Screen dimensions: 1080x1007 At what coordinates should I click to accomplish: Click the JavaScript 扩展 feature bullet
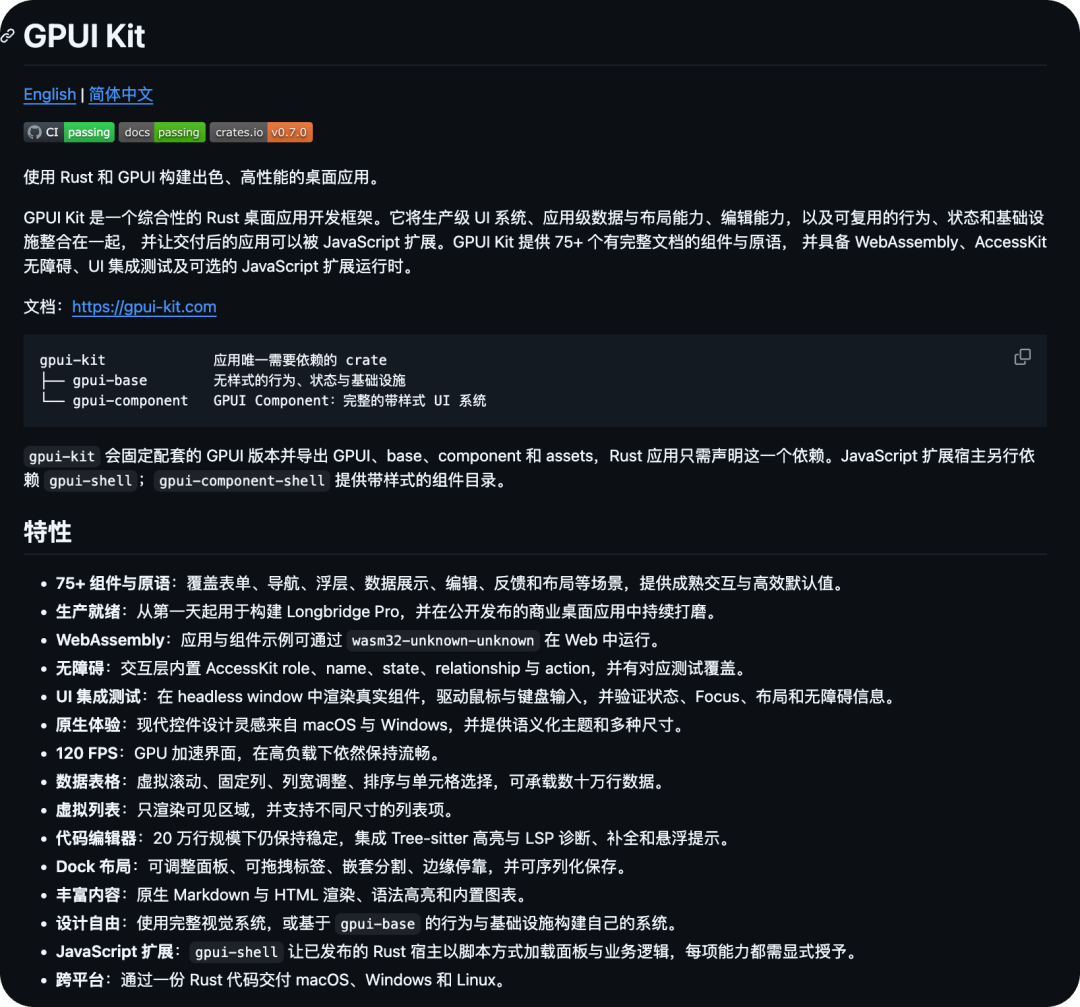click(457, 951)
